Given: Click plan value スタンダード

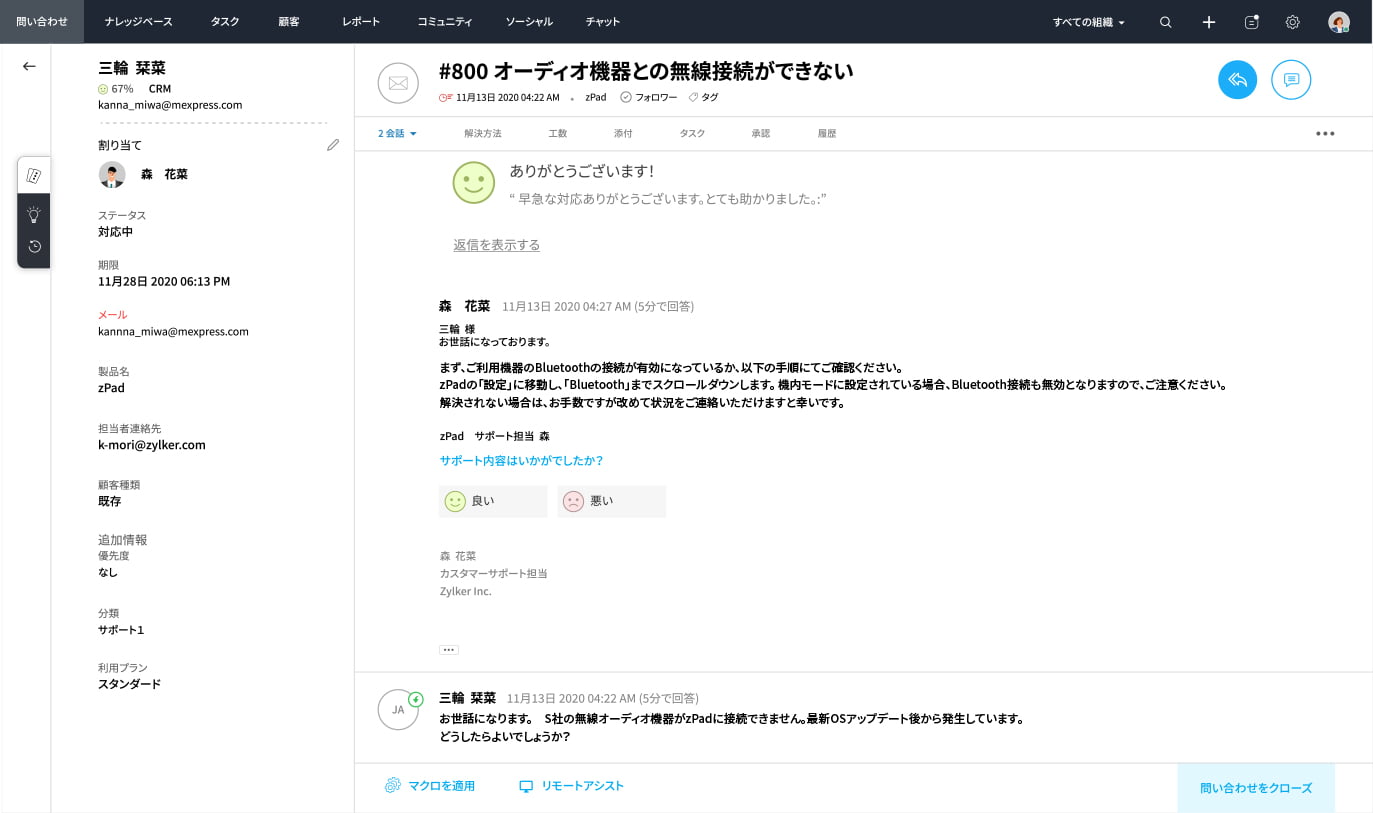Looking at the screenshot, I should [129, 684].
